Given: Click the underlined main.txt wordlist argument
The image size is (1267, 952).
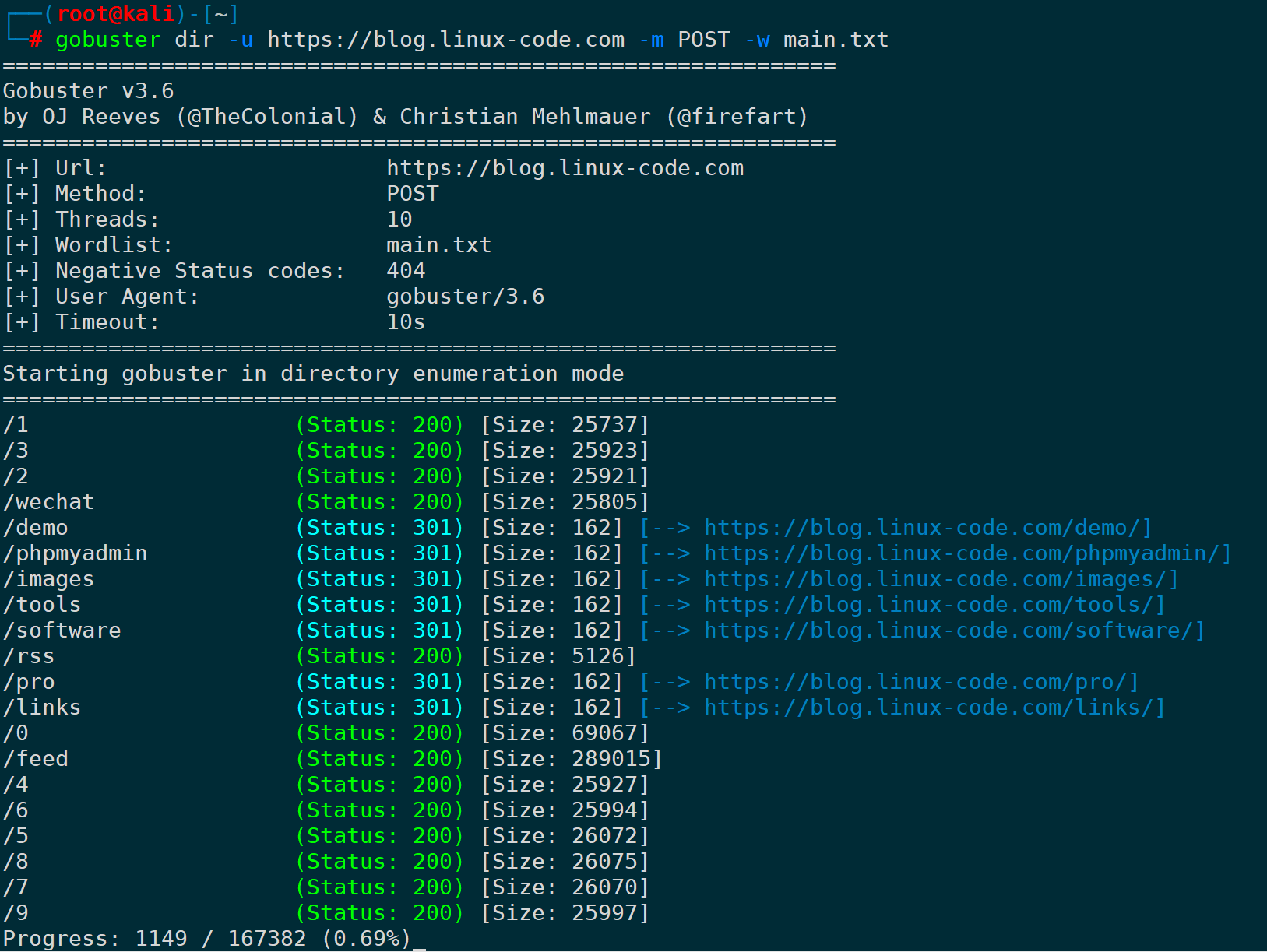Looking at the screenshot, I should click(836, 40).
